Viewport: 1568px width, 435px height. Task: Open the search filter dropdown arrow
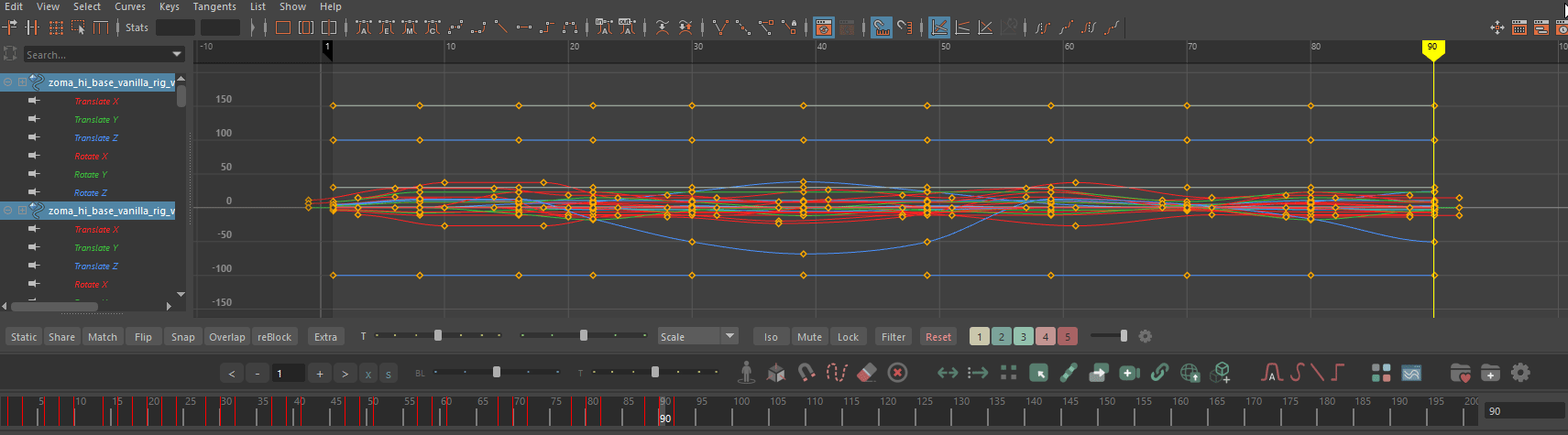coord(177,55)
